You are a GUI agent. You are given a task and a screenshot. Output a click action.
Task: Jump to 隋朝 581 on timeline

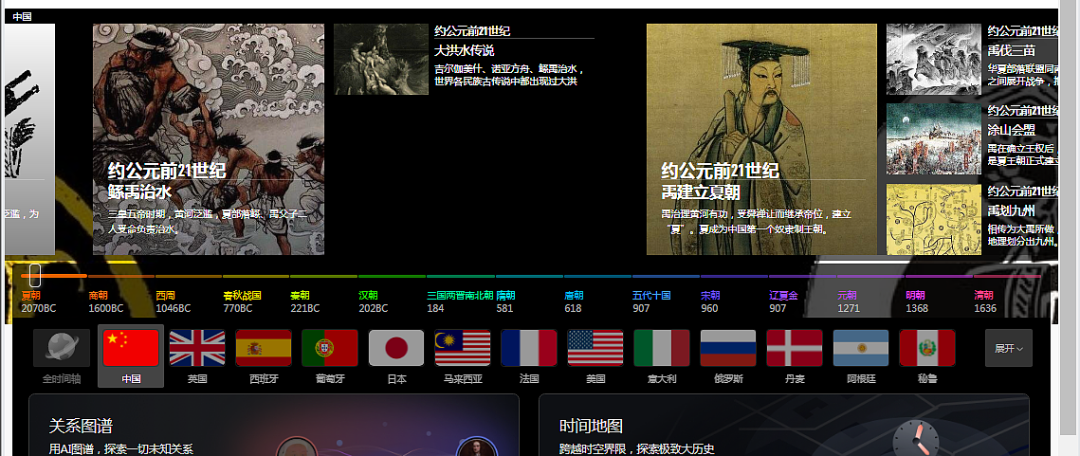506,302
